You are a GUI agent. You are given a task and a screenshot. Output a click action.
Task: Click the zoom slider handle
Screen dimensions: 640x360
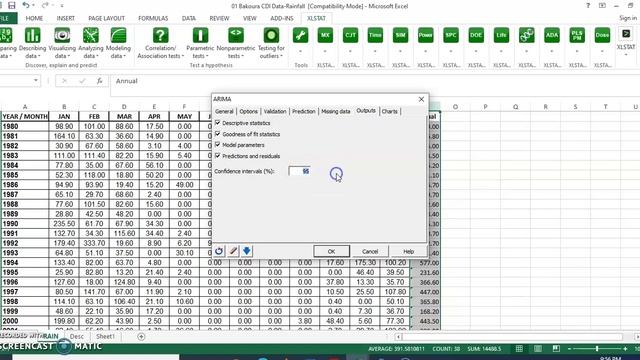[597, 349]
